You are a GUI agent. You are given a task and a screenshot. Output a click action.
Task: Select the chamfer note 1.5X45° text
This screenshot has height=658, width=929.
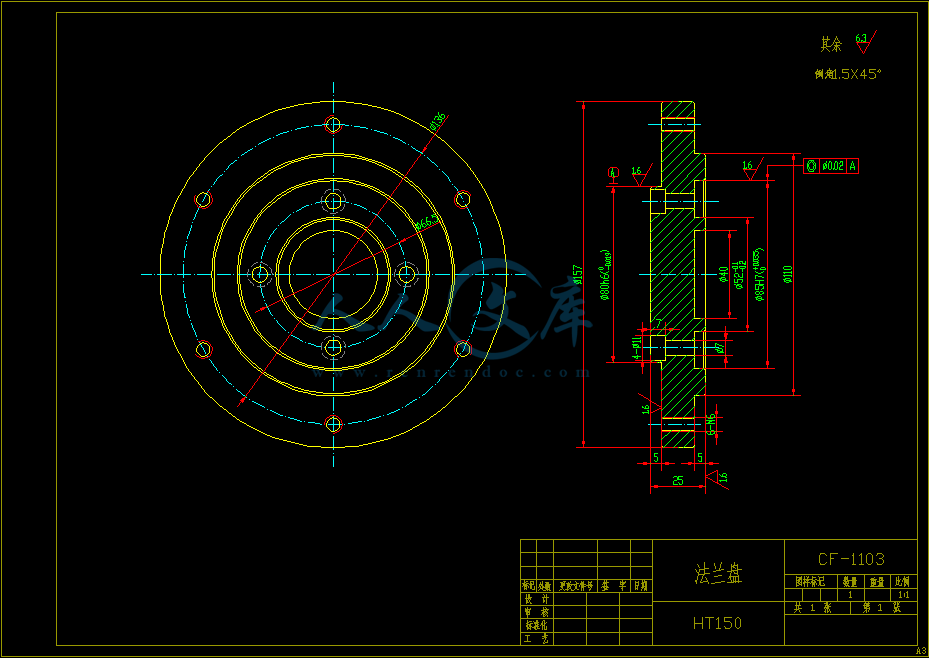click(848, 74)
